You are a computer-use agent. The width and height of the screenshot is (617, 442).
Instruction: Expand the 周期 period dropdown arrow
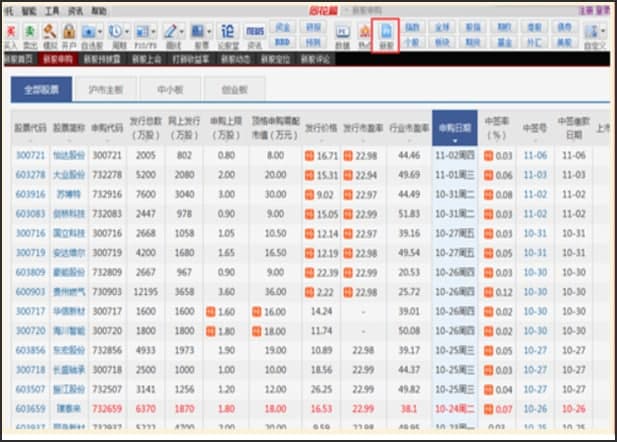click(x=129, y=32)
